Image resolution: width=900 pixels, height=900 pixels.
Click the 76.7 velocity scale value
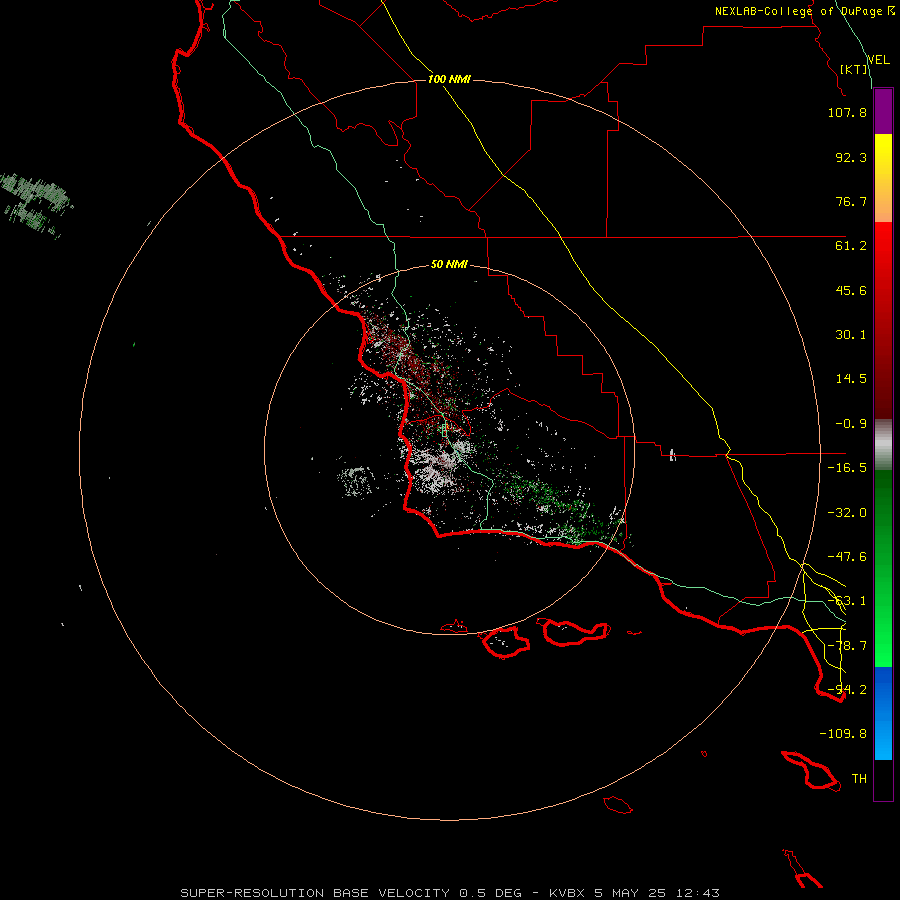(x=851, y=201)
